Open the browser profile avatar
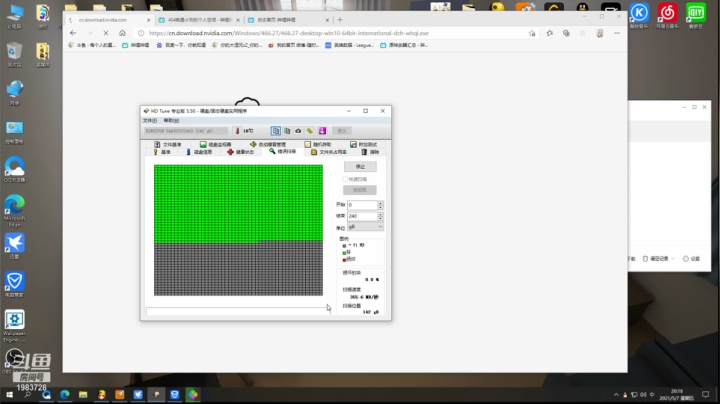720x404 pixels. tap(600, 33)
